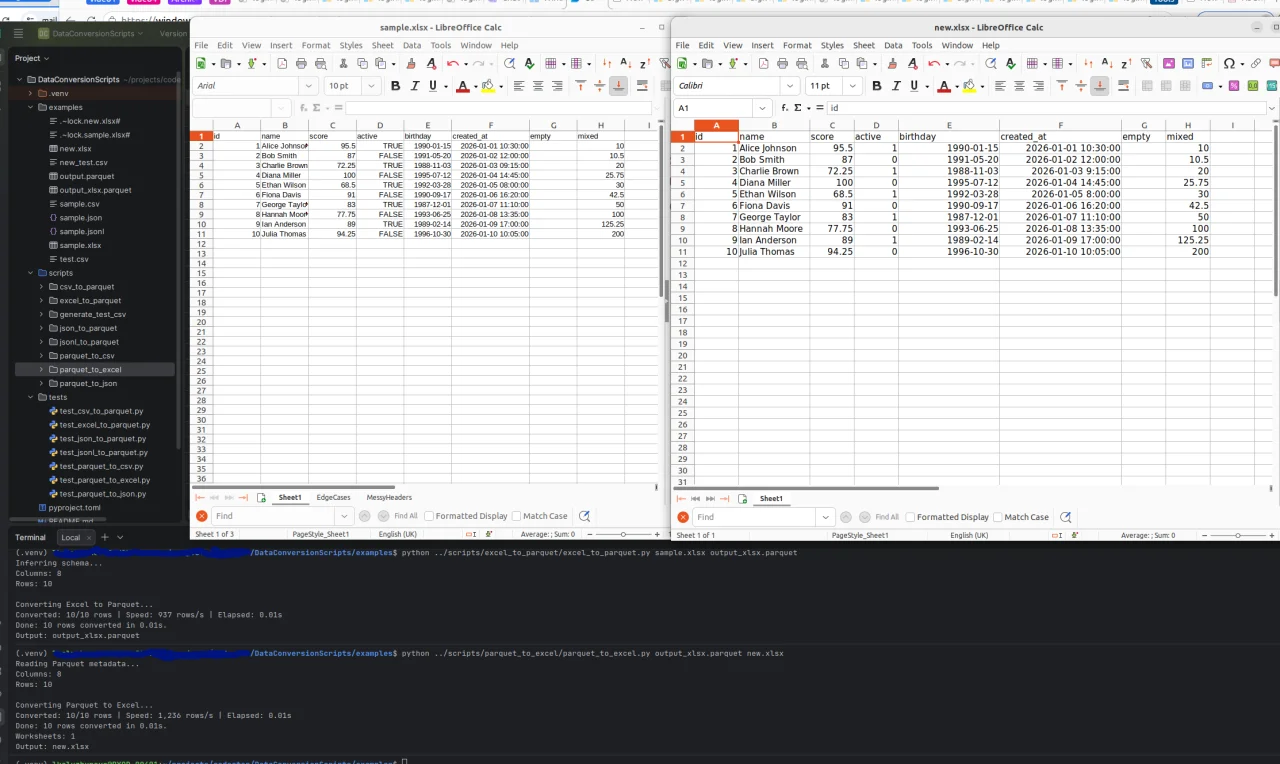The height and width of the screenshot is (764, 1280).
Task: Toggle Formatted Display checkbox in new.xlsx find bar
Action: [910, 517]
